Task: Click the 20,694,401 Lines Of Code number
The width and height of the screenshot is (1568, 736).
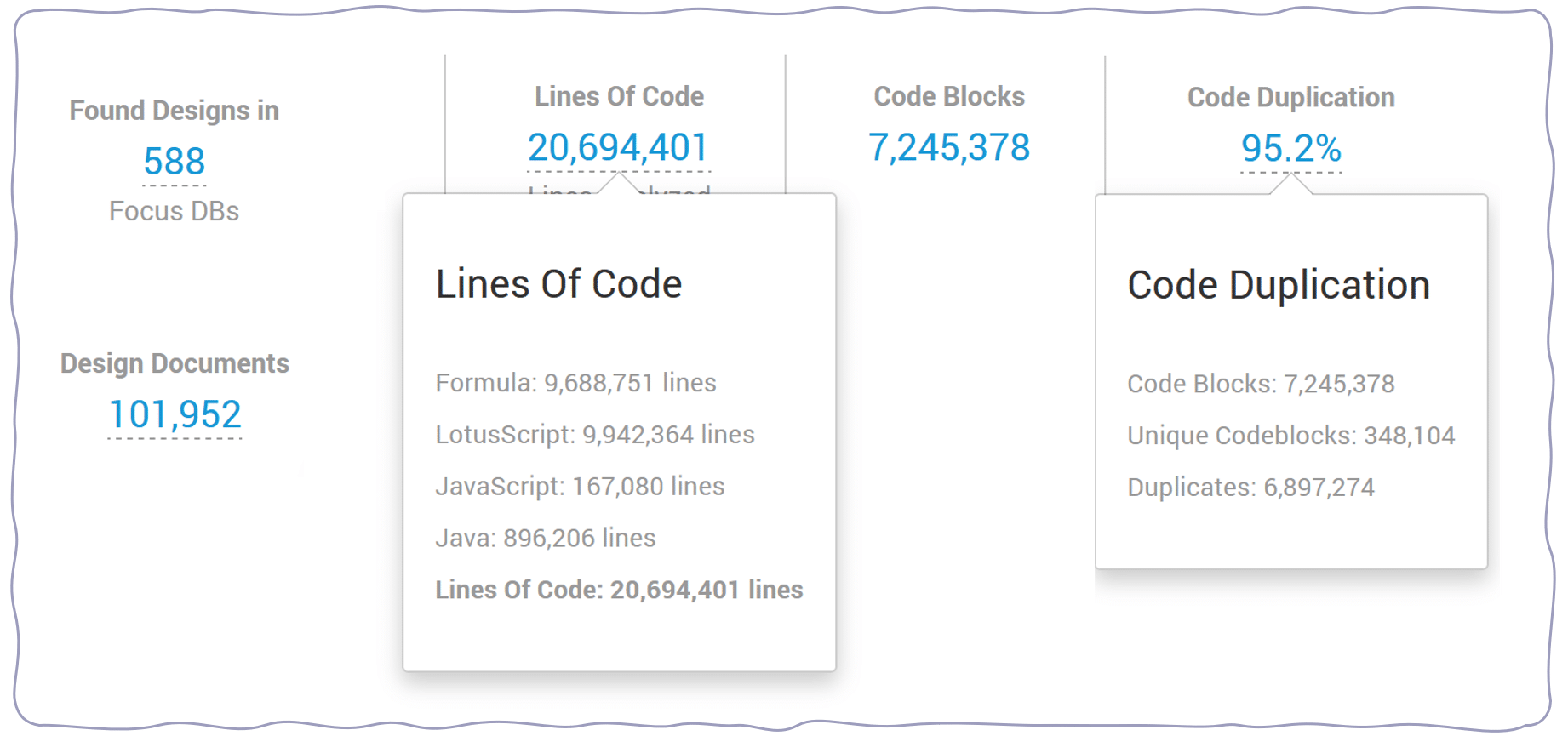Action: (618, 148)
